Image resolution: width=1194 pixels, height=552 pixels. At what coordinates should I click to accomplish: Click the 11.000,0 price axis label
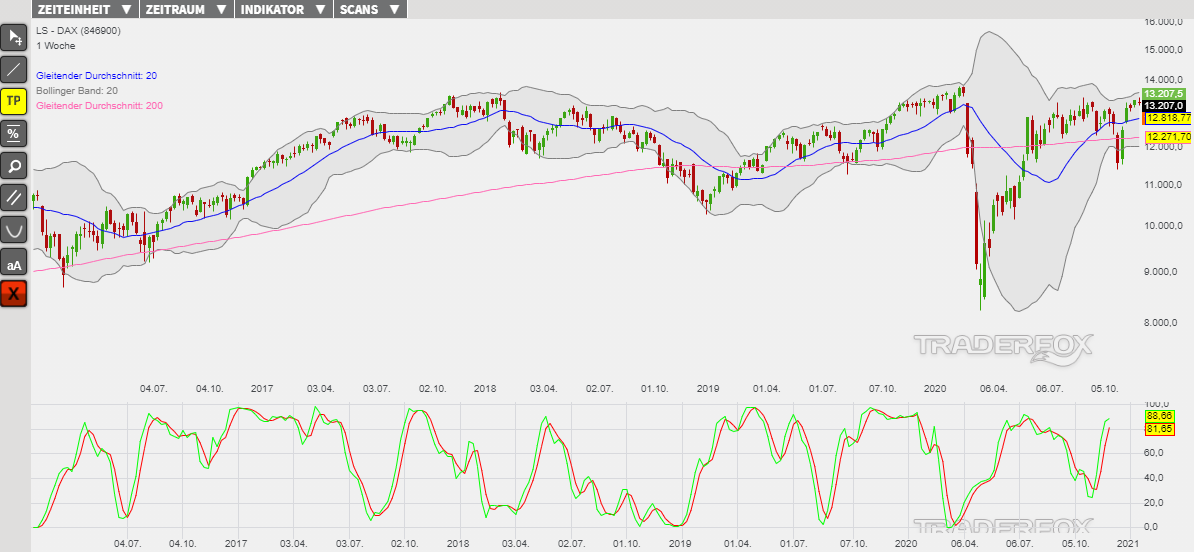pyautogui.click(x=1163, y=185)
